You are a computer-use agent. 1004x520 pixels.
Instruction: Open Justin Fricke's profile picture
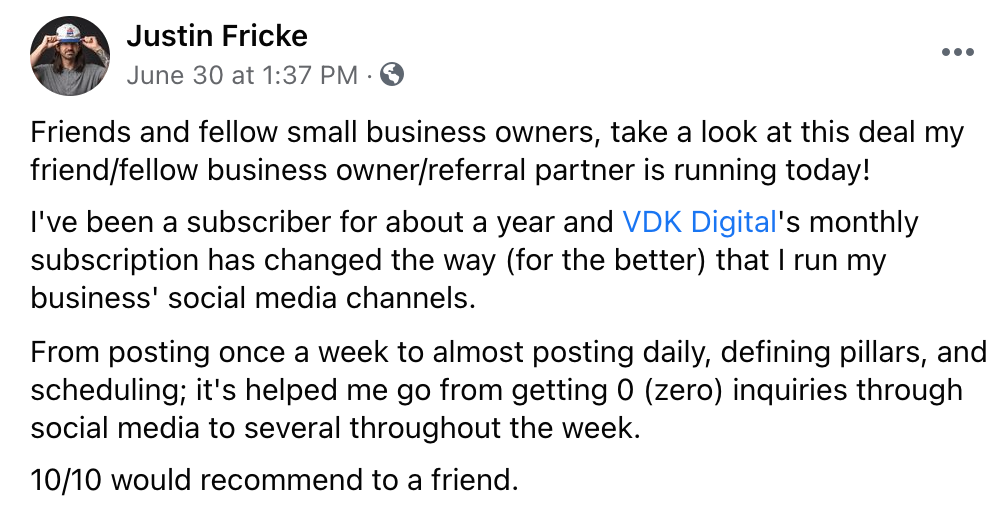[70, 56]
